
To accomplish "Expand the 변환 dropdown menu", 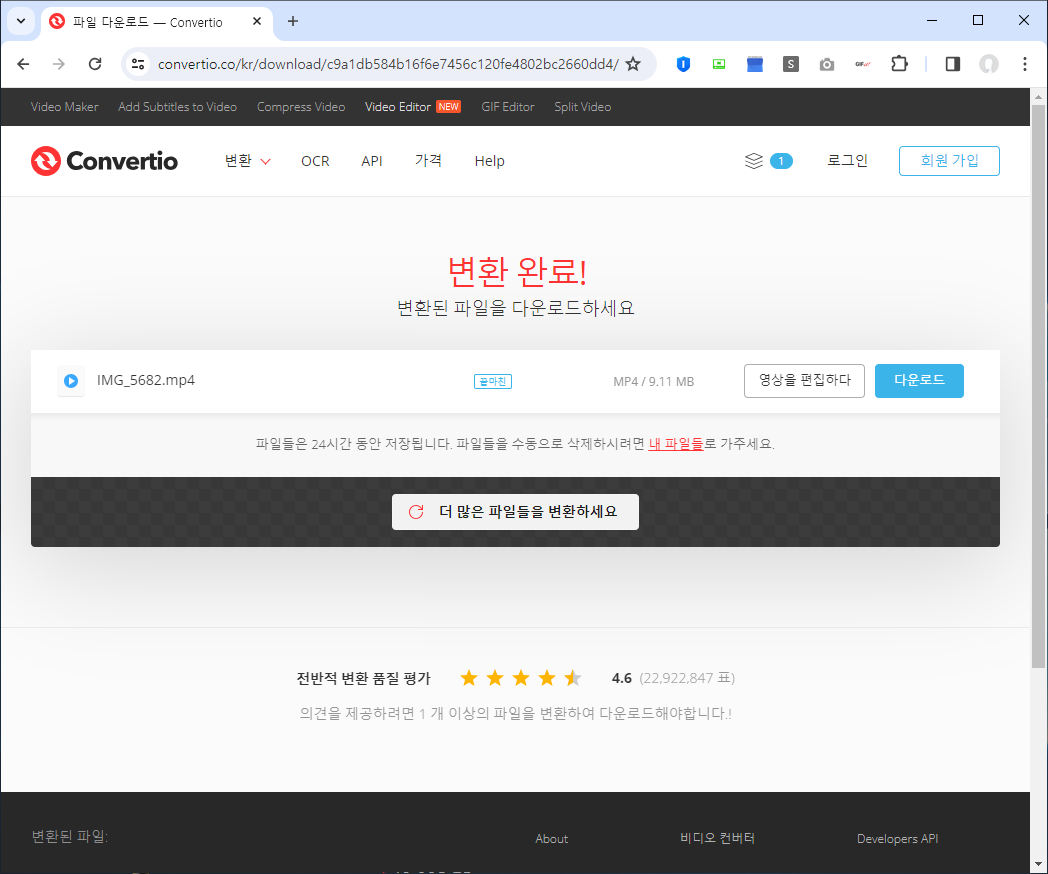I will (246, 161).
